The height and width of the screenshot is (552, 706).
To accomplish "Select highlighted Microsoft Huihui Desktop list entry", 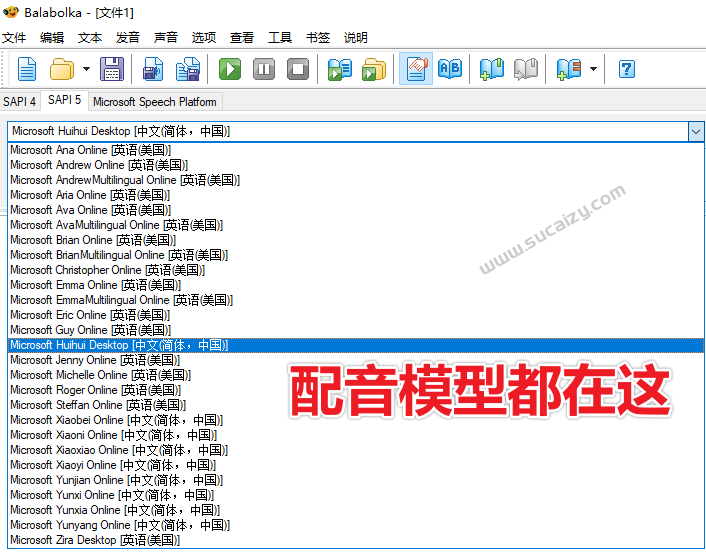I will (x=356, y=345).
